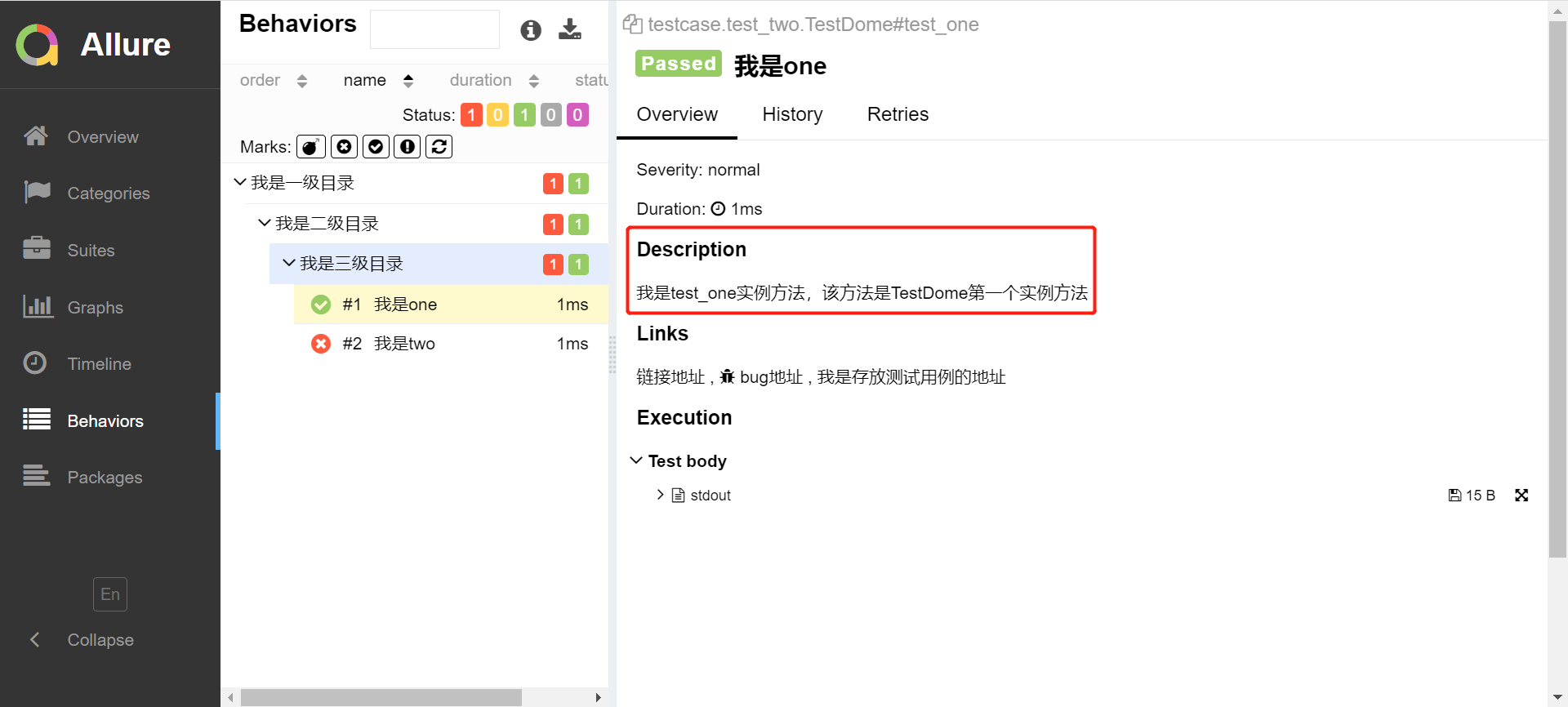Sort behaviors by name column
Image resolution: width=1568 pixels, height=707 pixels.
pos(378,80)
